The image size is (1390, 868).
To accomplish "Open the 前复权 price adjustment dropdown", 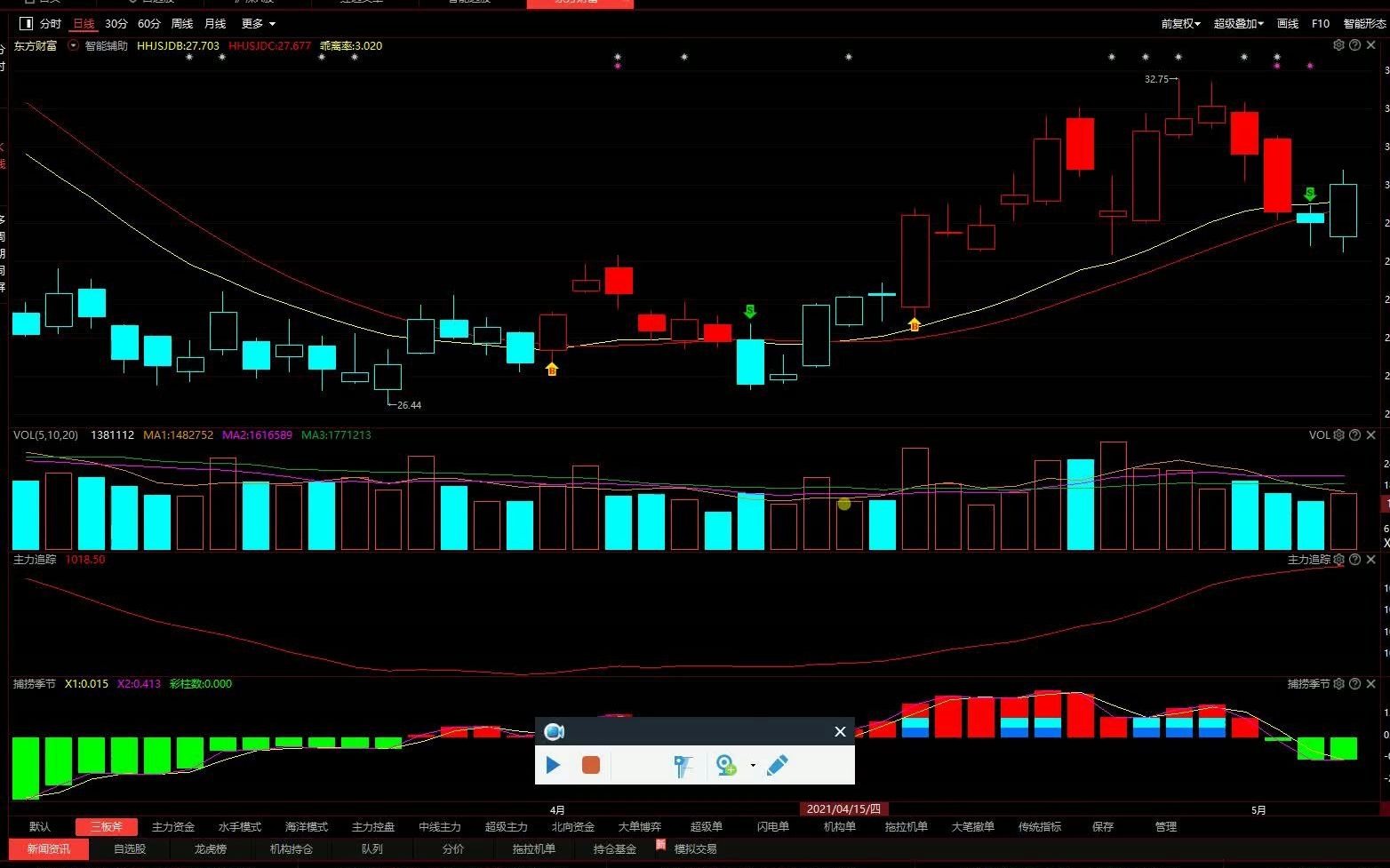I will 1180,24.
